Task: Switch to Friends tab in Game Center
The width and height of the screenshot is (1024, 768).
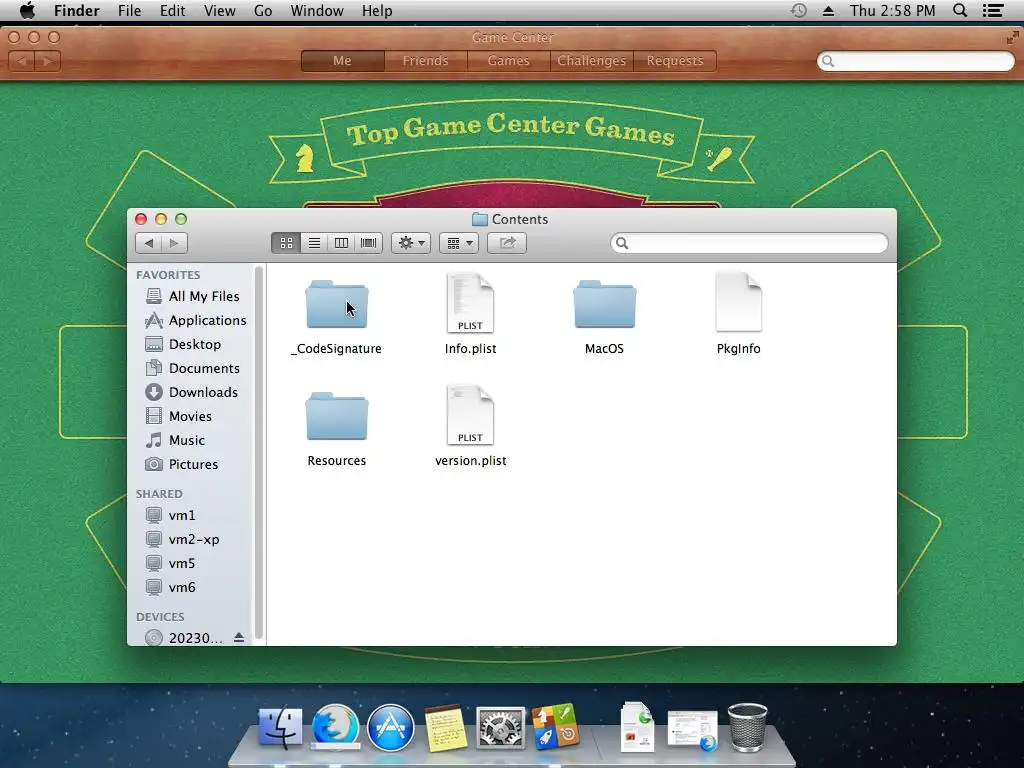Action: [426, 61]
